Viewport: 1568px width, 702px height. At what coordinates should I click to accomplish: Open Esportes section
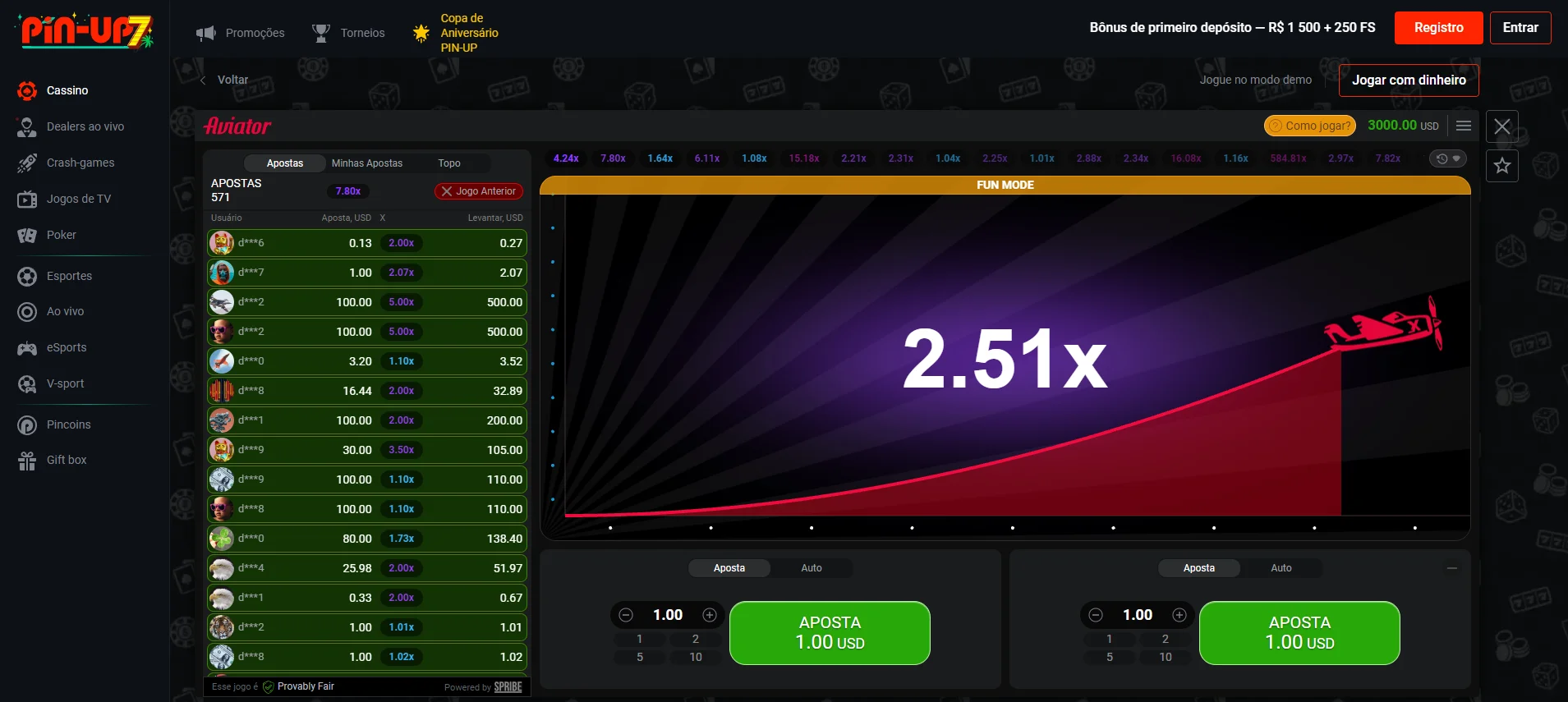(55, 276)
